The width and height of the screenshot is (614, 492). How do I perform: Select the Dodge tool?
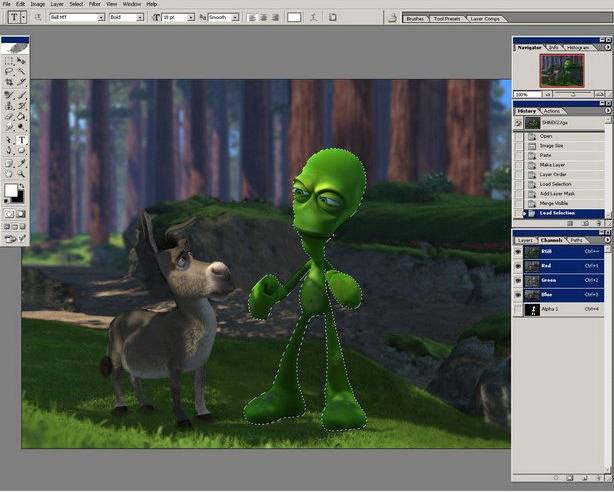[21, 127]
